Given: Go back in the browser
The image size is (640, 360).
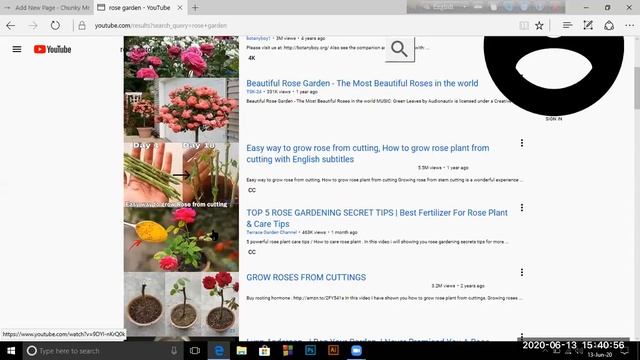Looking at the screenshot, I should pyautogui.click(x=11, y=26).
